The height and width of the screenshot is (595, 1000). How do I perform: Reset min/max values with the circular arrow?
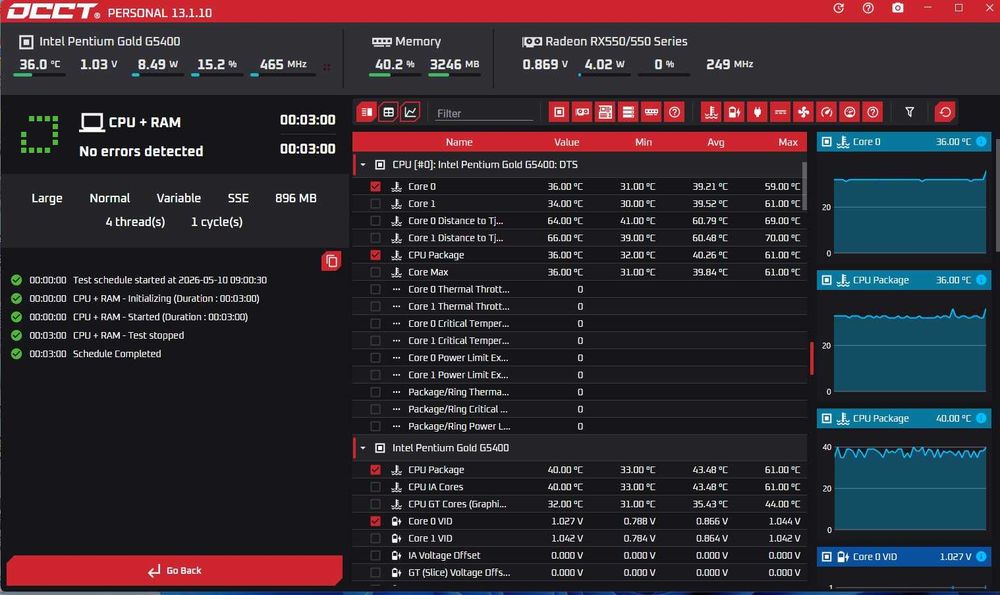pyautogui.click(x=945, y=112)
